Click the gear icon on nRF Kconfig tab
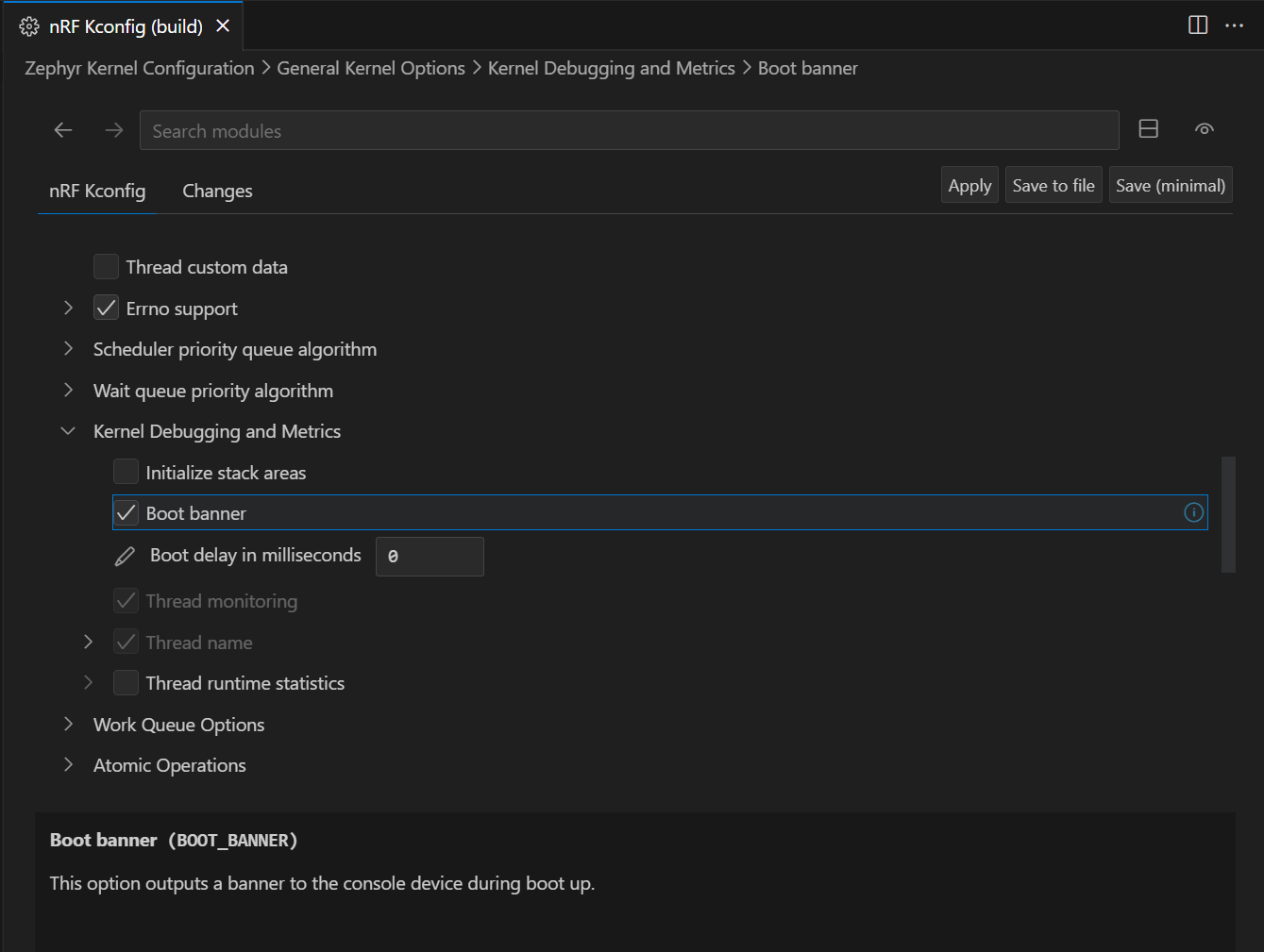1264x952 pixels. 29,26
